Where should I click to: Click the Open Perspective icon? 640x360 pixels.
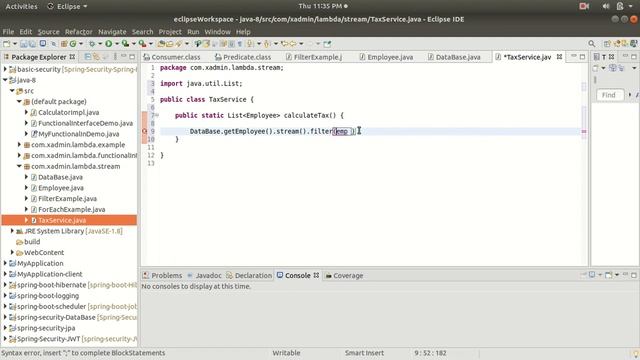607,44
